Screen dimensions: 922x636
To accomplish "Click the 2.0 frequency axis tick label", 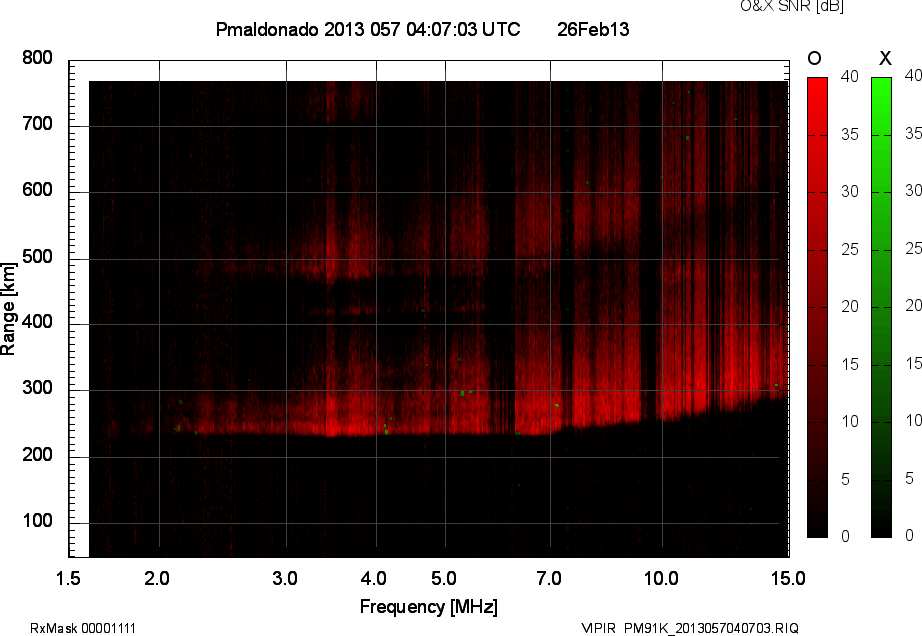I will (157, 578).
